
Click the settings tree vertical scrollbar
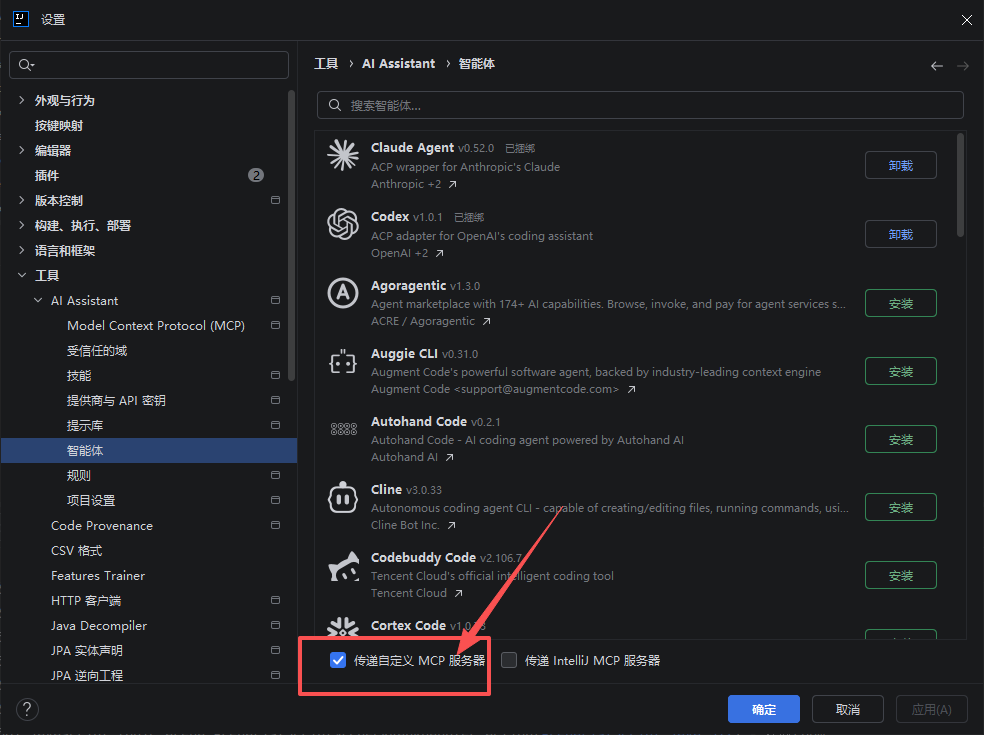291,235
